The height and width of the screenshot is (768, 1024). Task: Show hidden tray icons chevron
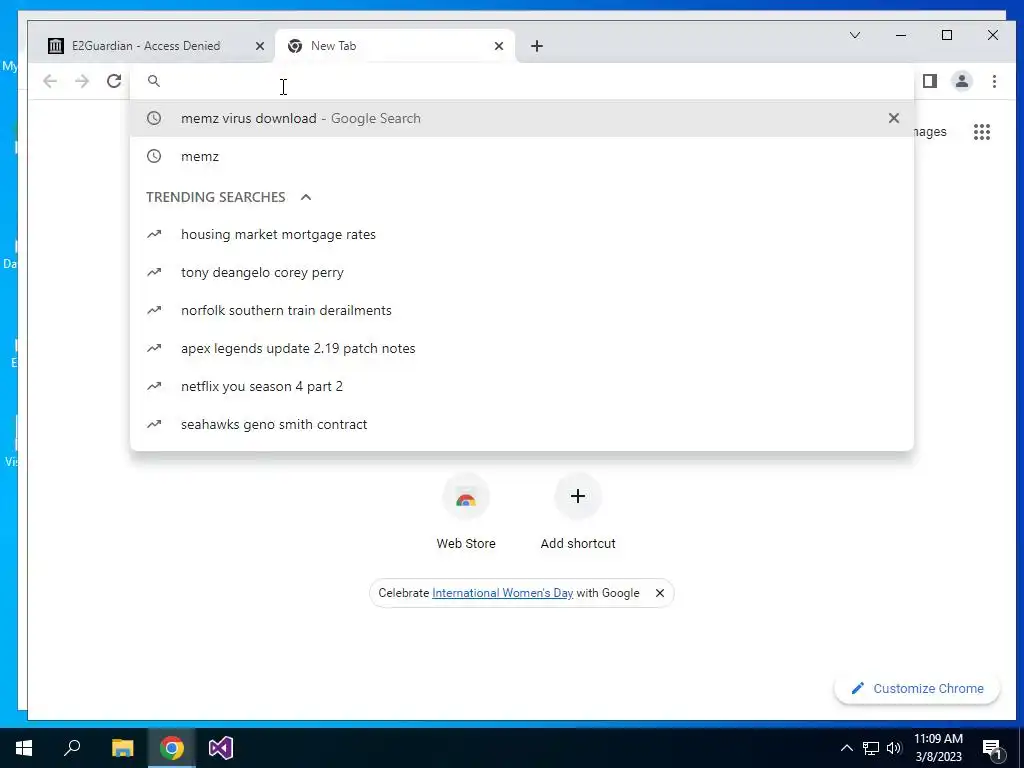coord(846,748)
